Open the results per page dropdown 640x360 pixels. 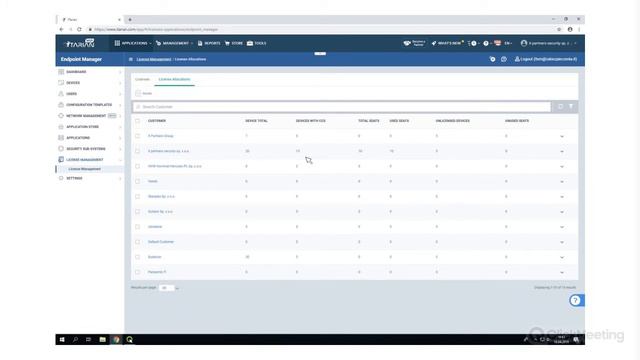[x=168, y=288]
